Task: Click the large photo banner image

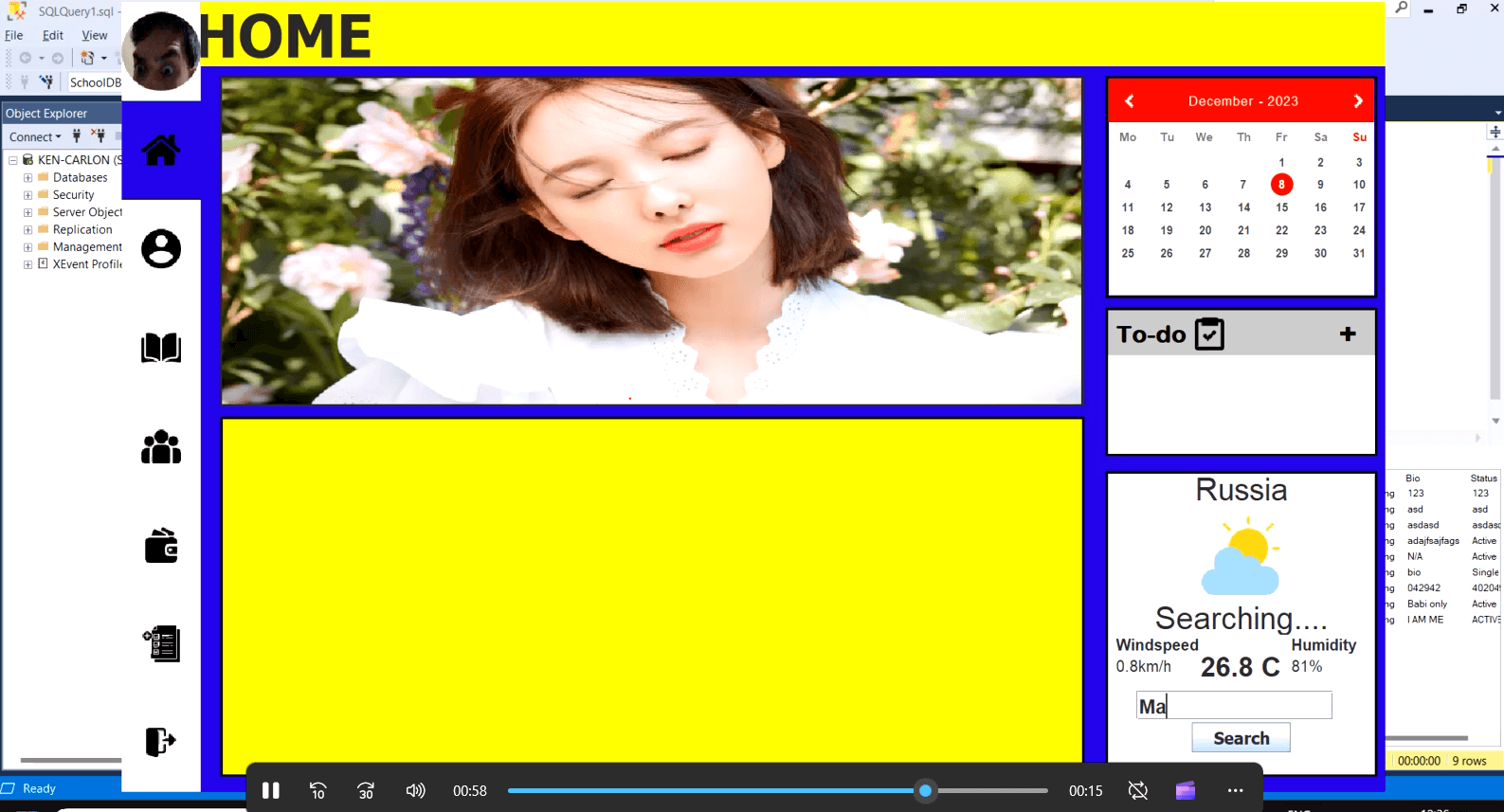Action: coord(652,241)
